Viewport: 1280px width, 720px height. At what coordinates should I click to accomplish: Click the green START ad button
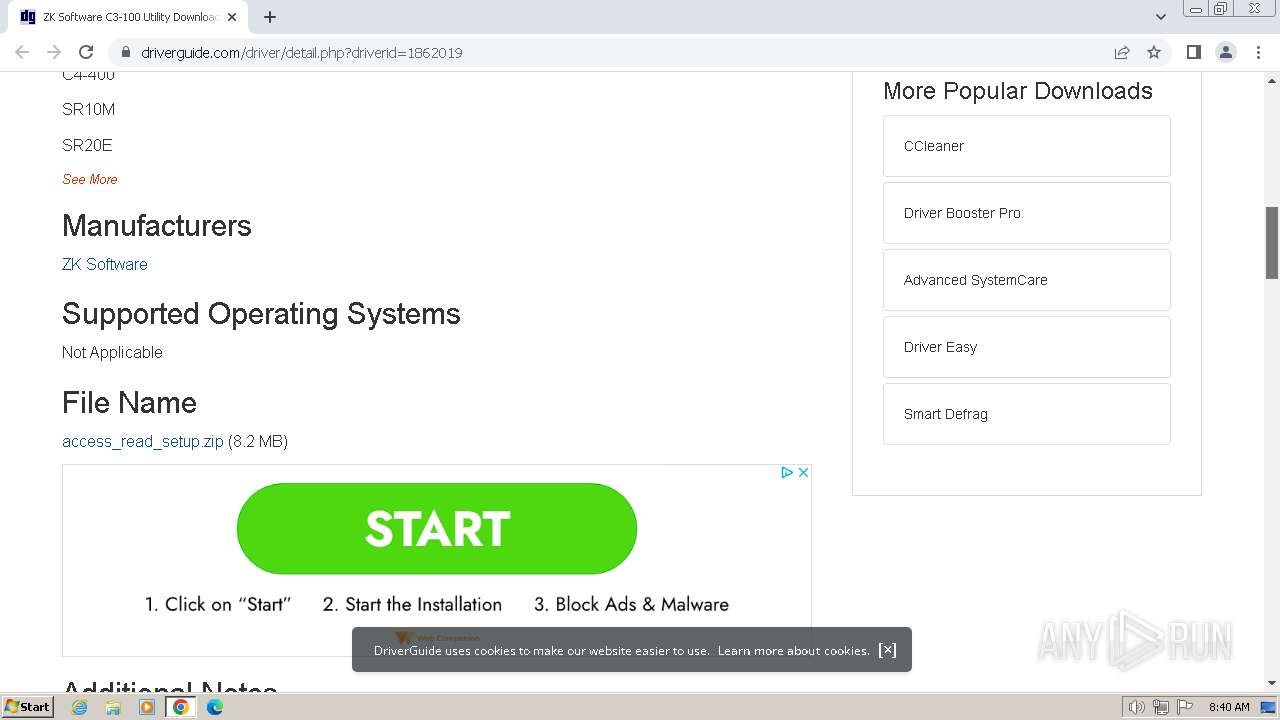pyautogui.click(x=437, y=529)
